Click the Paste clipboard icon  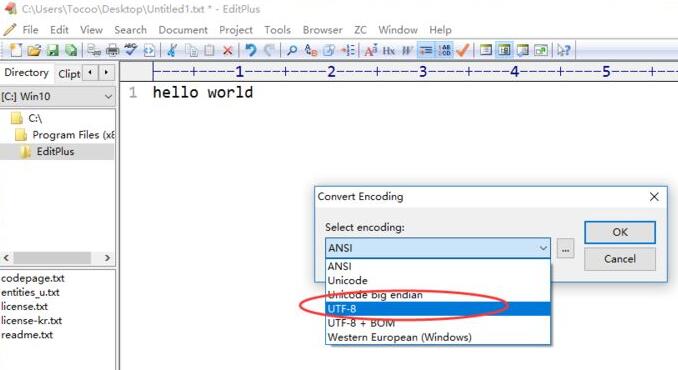209,51
